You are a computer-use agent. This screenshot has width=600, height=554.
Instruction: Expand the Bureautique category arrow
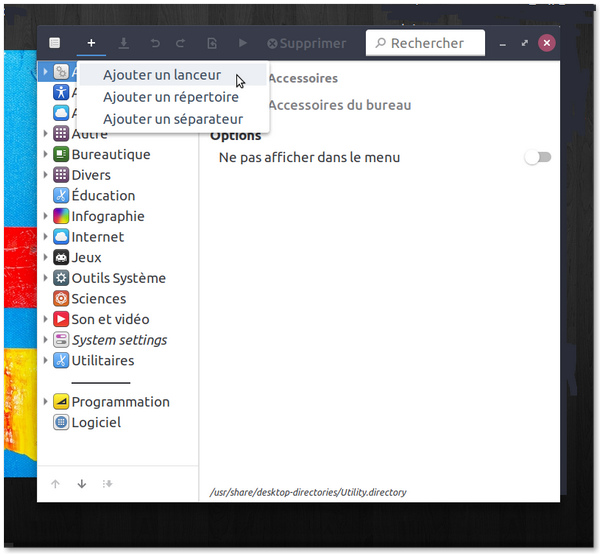(x=46, y=155)
